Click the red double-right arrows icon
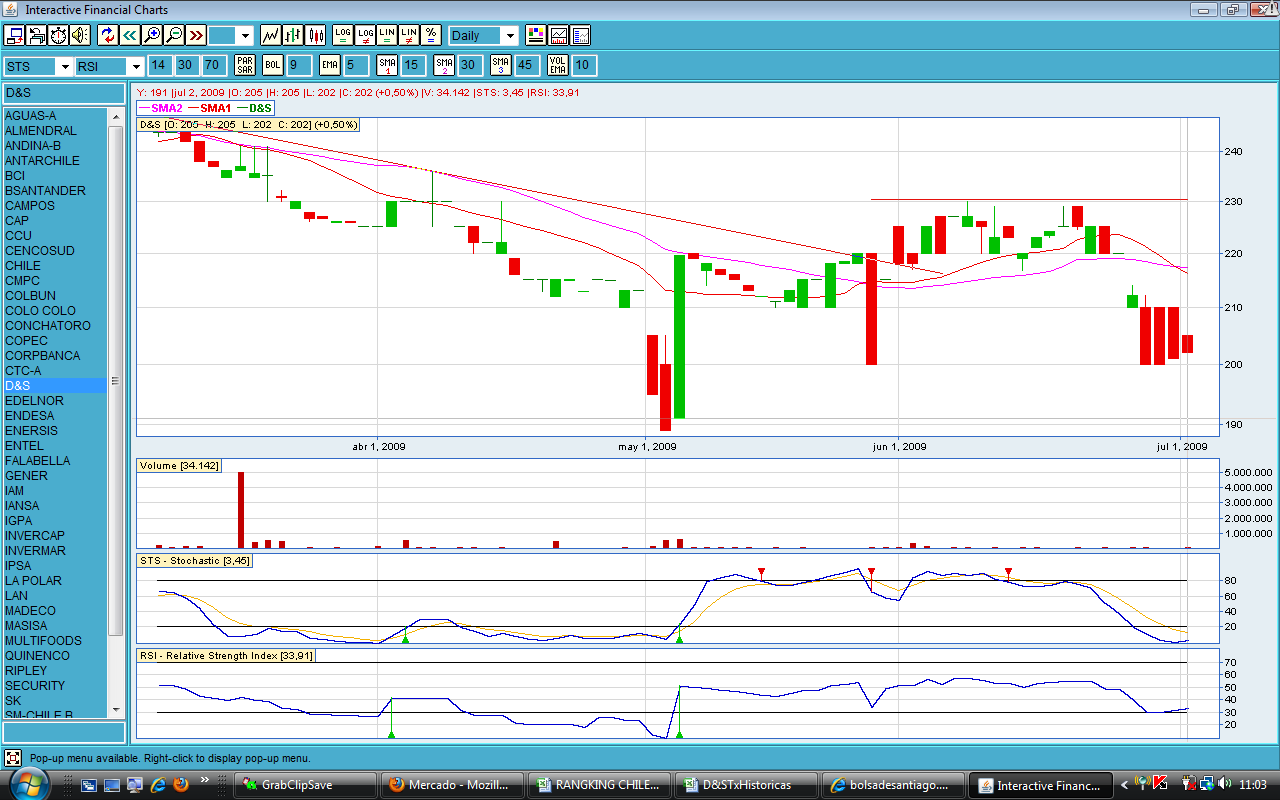1280x800 pixels. tap(196, 36)
